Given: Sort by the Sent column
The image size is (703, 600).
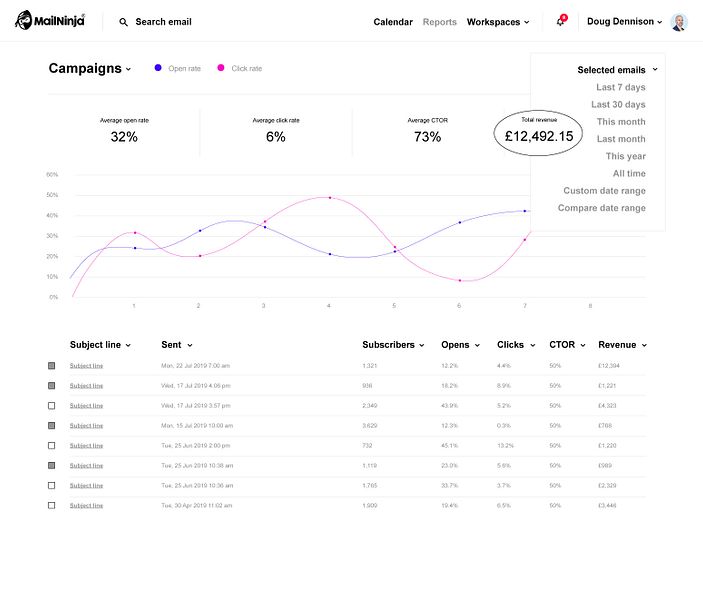Looking at the screenshot, I should point(177,345).
